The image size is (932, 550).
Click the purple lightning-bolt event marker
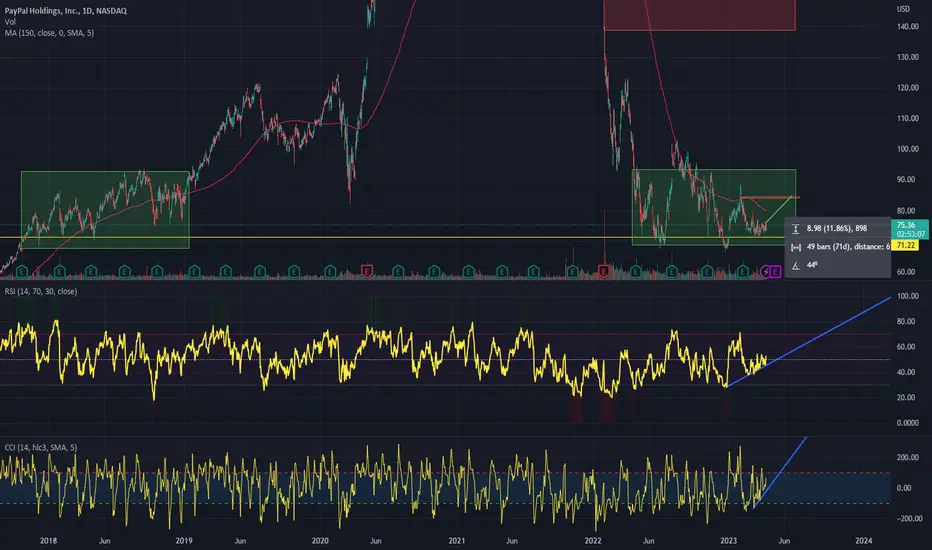(766, 272)
